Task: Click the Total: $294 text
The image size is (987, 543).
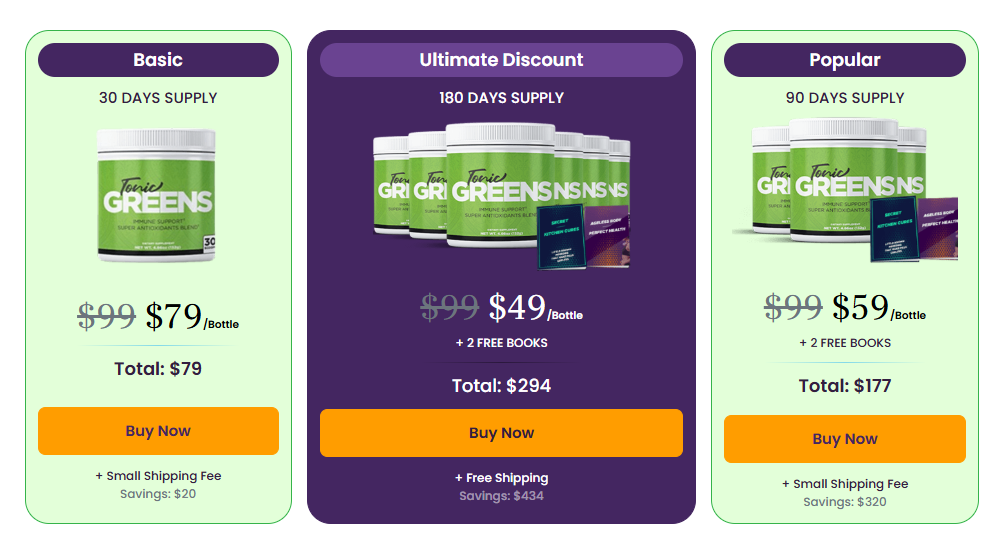Action: click(x=501, y=386)
